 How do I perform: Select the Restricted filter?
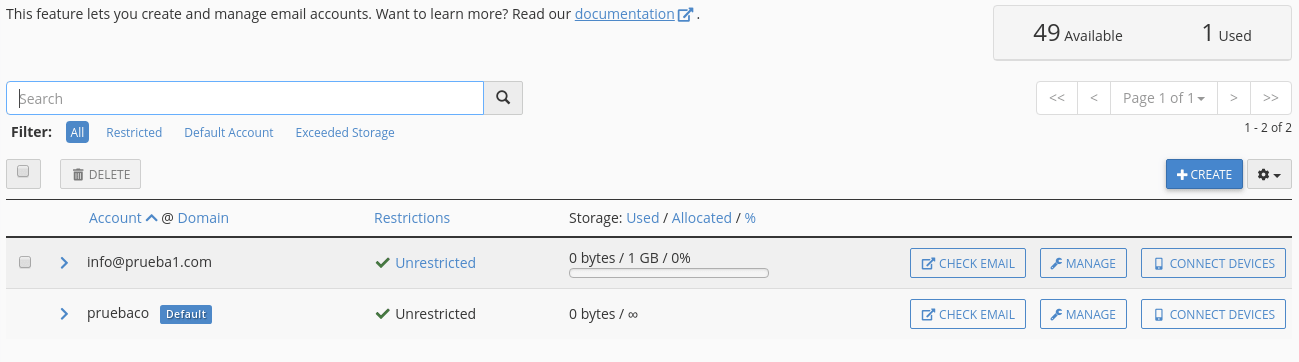coord(134,132)
